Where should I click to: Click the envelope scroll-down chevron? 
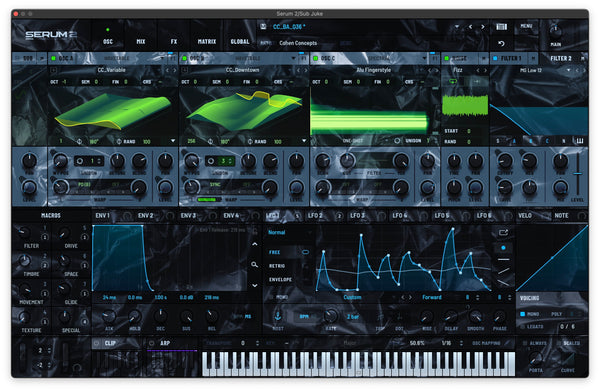pyautogui.click(x=254, y=285)
